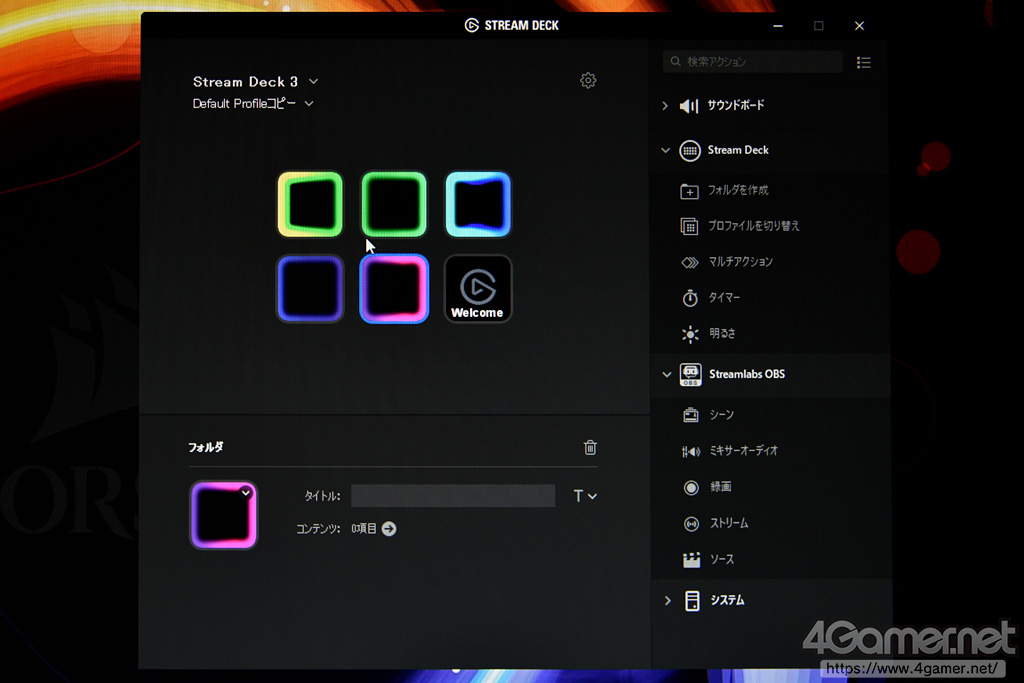The height and width of the screenshot is (683, 1024).
Task: Select the プロファイルを切り替え action label
Action: click(754, 226)
